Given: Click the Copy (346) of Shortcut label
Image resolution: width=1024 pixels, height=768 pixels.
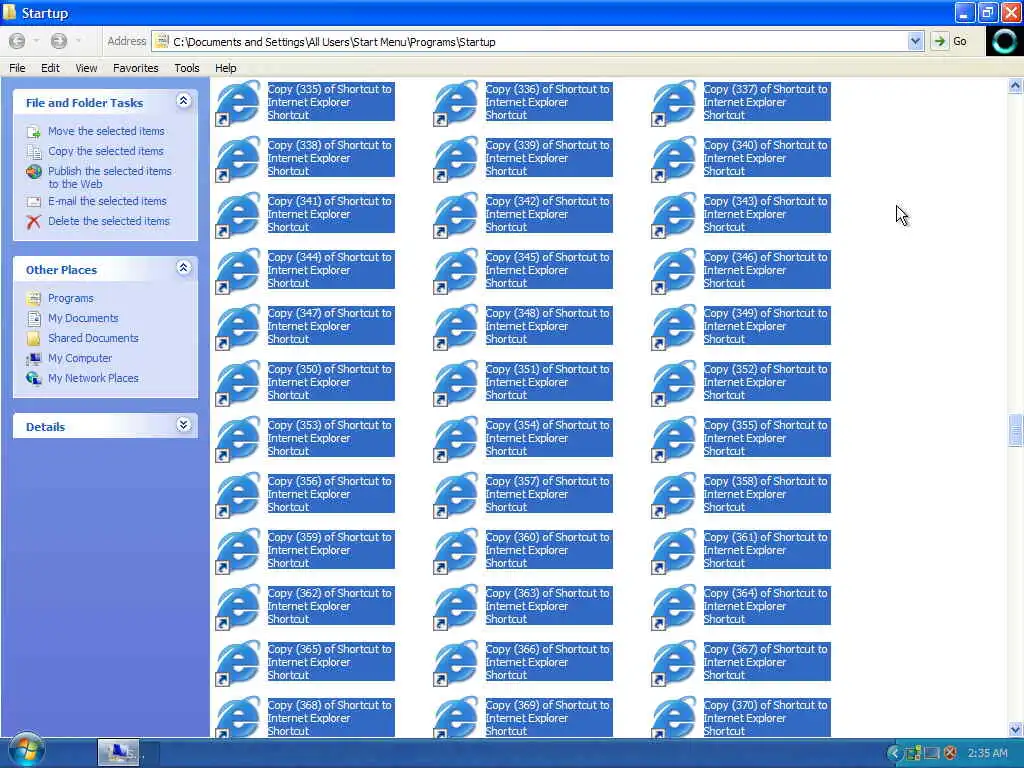Looking at the screenshot, I should click(767, 270).
